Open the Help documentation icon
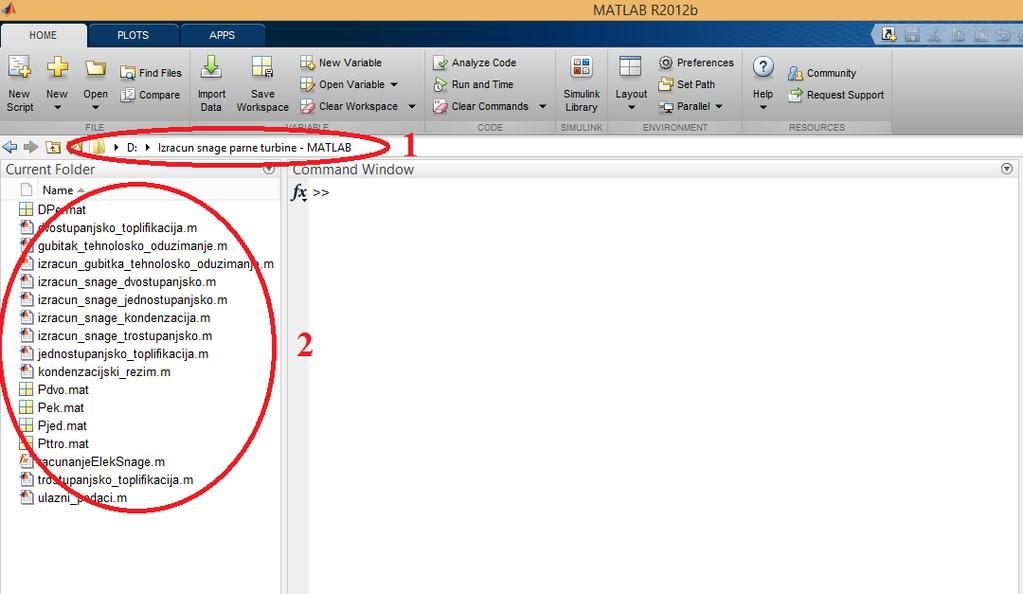Viewport: 1023px width, 594px height. (763, 67)
